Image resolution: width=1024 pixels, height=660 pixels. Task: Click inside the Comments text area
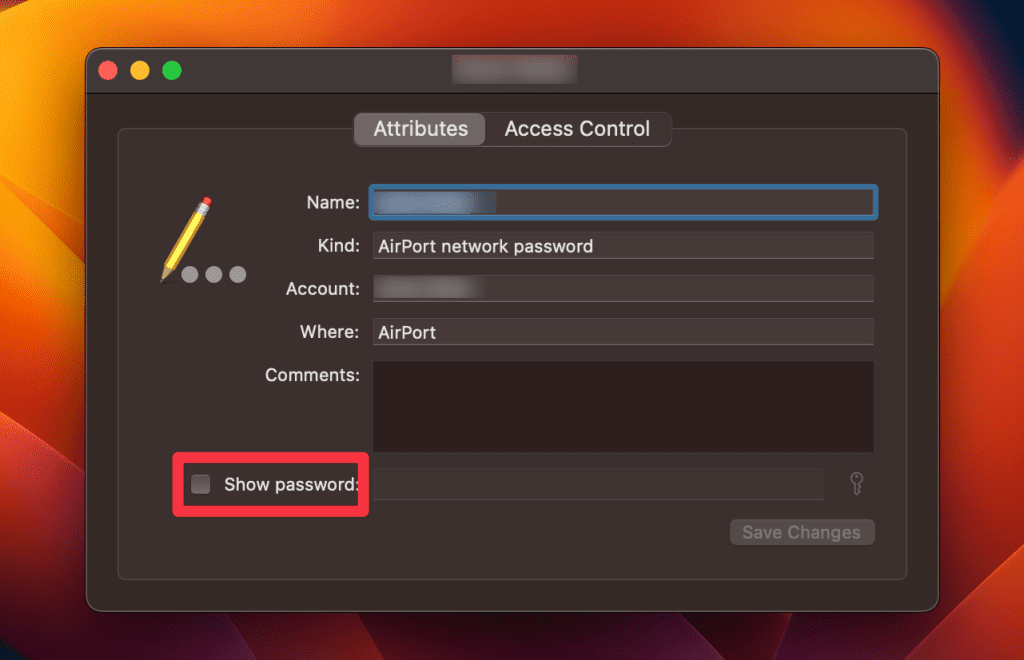tap(623, 406)
